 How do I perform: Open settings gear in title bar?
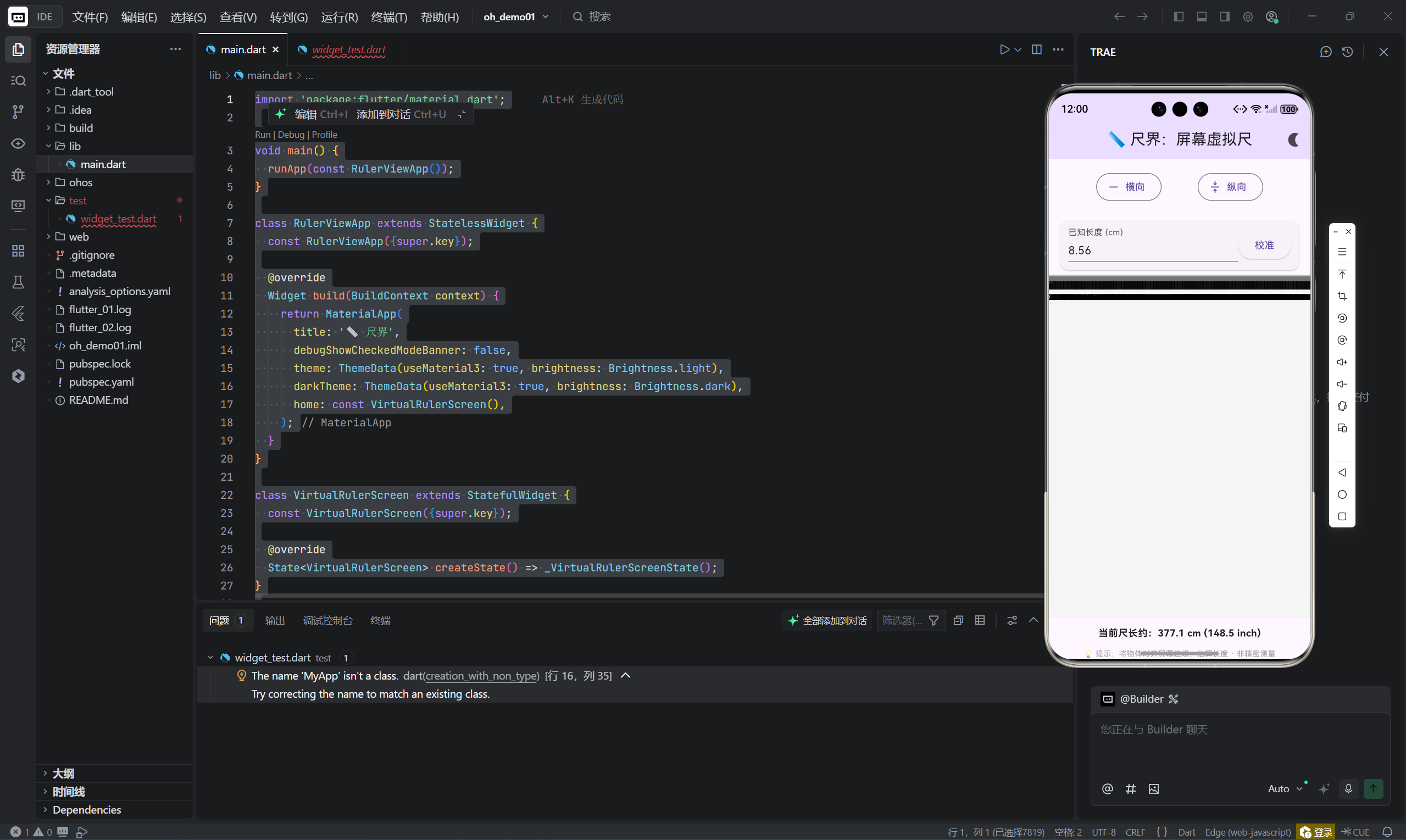pyautogui.click(x=1248, y=16)
